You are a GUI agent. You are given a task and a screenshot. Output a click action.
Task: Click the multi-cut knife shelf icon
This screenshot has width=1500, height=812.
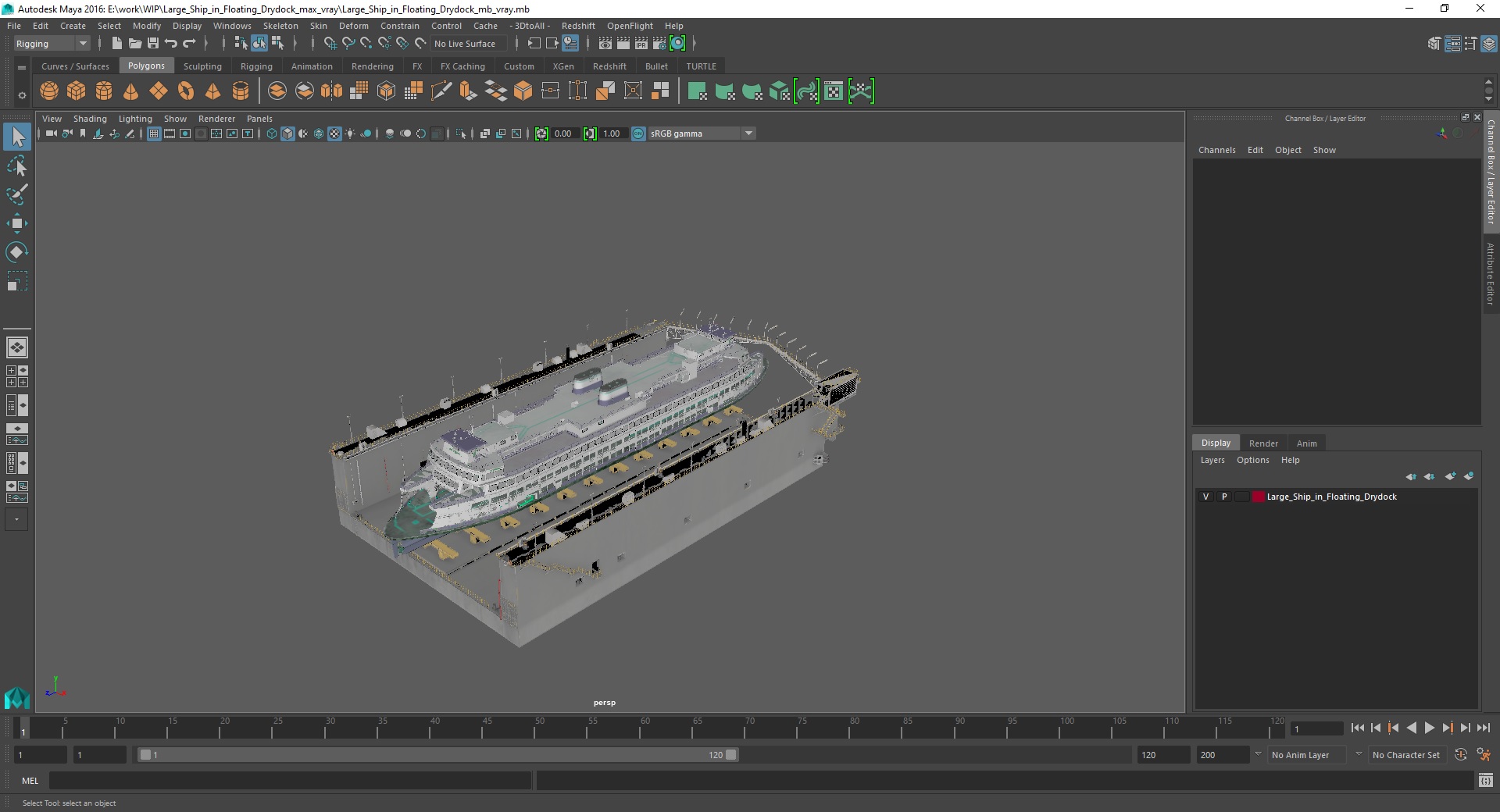pyautogui.click(x=441, y=91)
